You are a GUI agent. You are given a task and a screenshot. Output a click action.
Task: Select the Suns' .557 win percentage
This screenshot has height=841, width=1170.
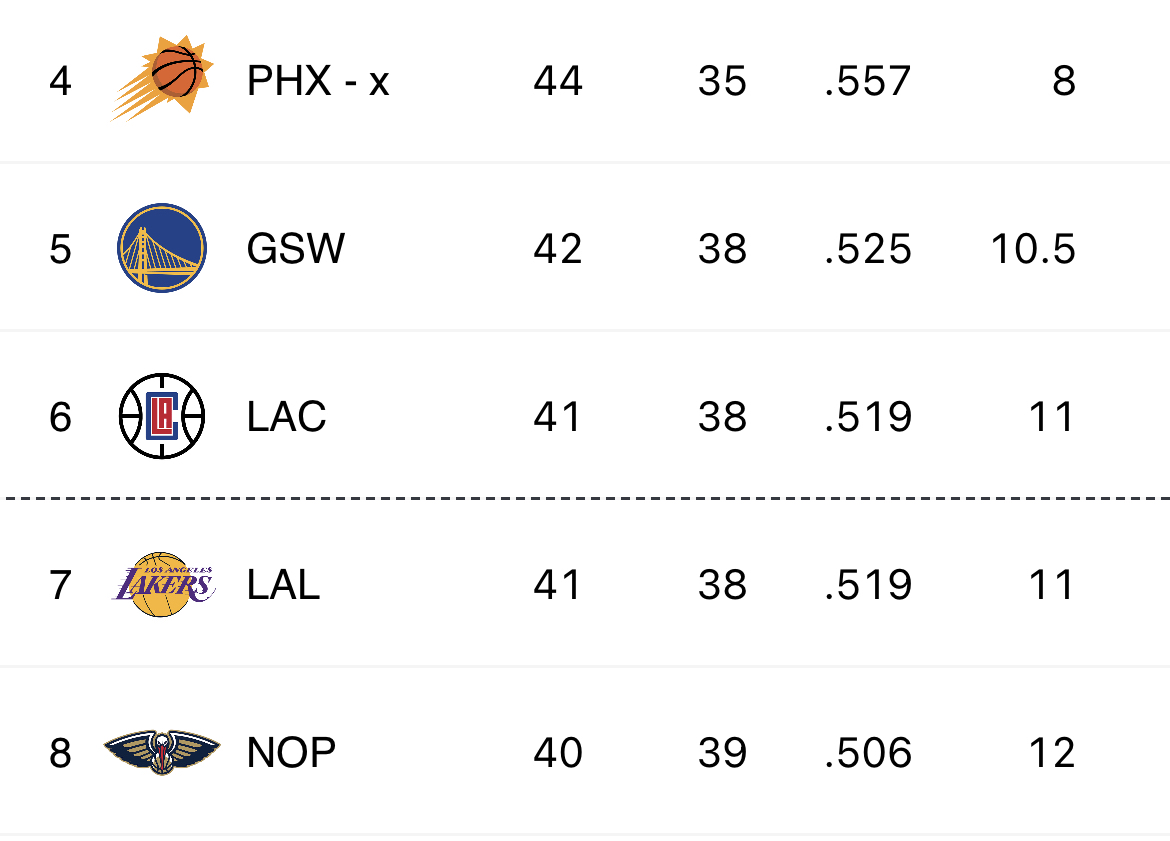(869, 81)
